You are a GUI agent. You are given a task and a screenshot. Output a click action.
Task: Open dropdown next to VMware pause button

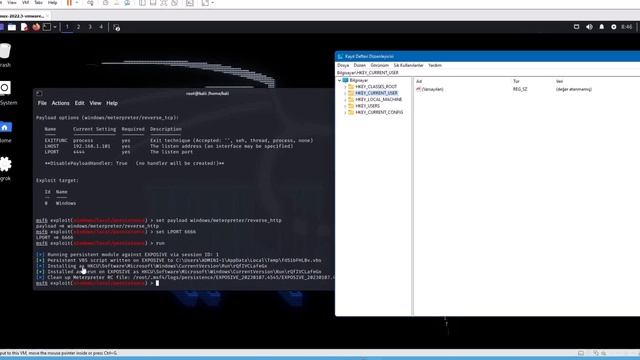[77, 3]
